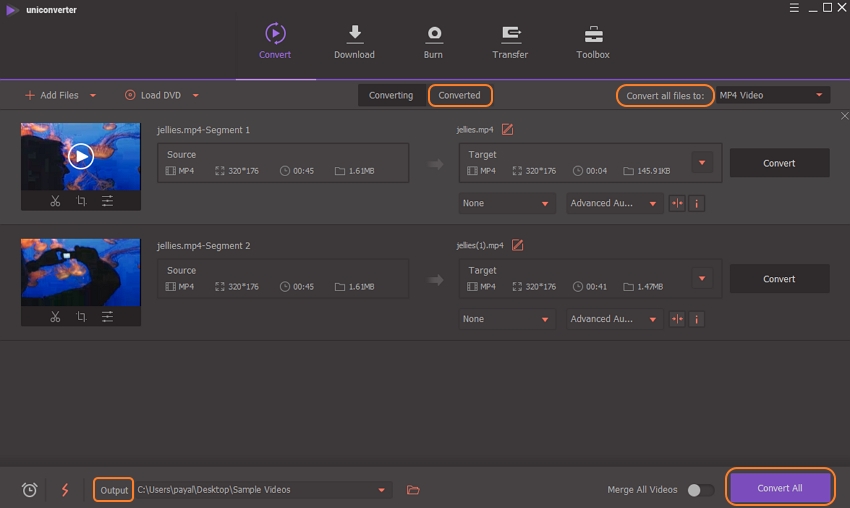Play the Segment 1 video thumbnail
850x508 pixels.
(81, 156)
